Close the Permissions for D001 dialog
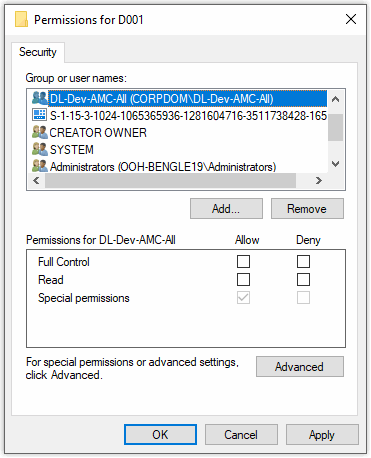The height and width of the screenshot is (458, 371). tap(351, 19)
